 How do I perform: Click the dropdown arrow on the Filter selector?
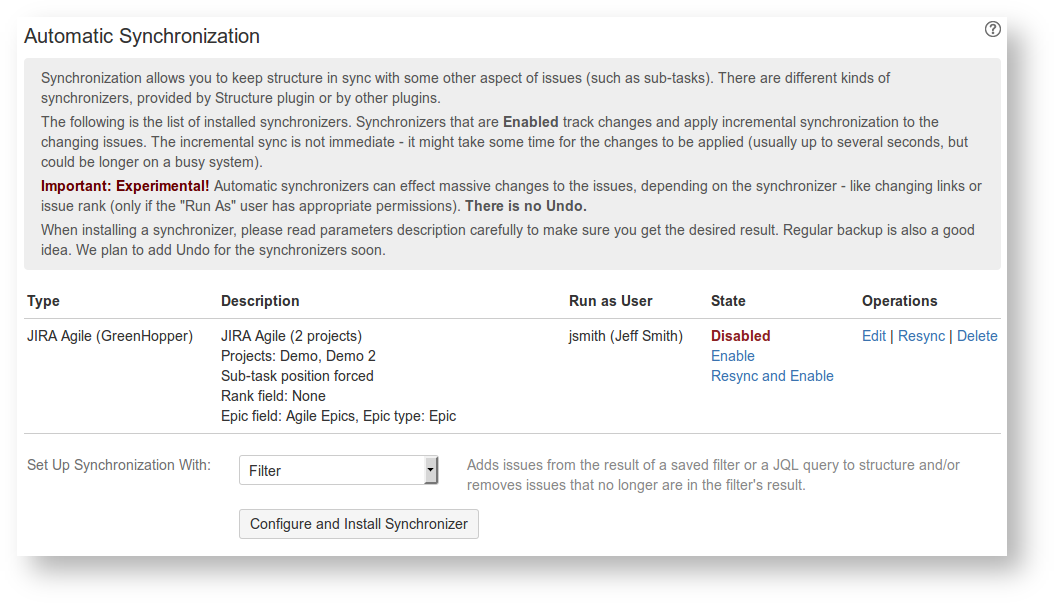(431, 470)
